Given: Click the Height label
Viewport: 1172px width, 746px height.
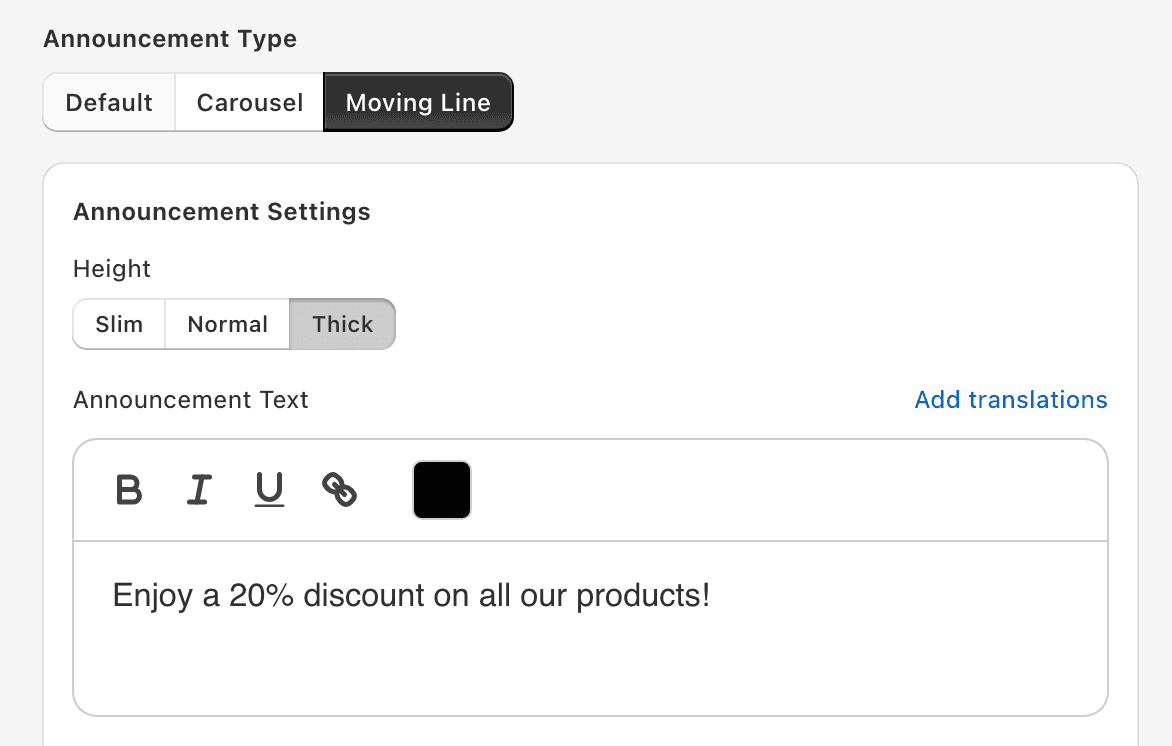Looking at the screenshot, I should (112, 269).
